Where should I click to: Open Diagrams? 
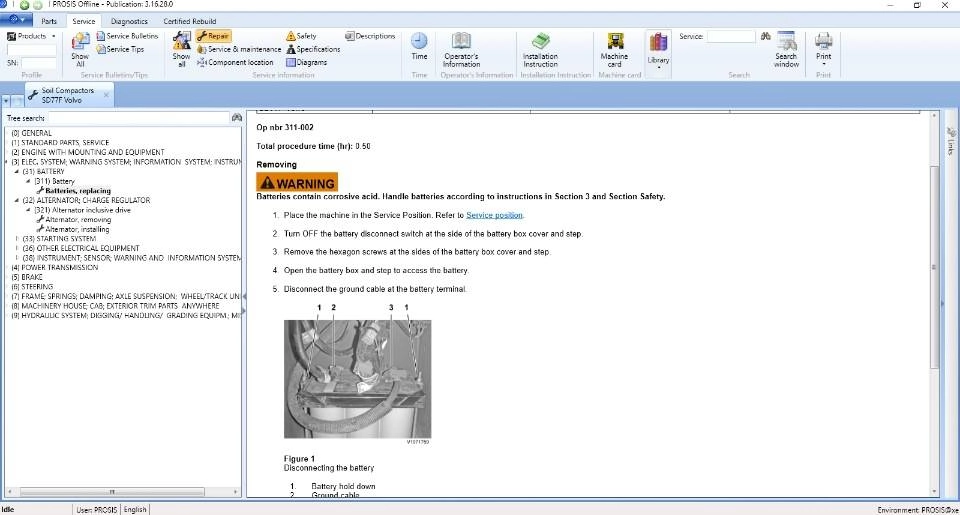tap(307, 62)
